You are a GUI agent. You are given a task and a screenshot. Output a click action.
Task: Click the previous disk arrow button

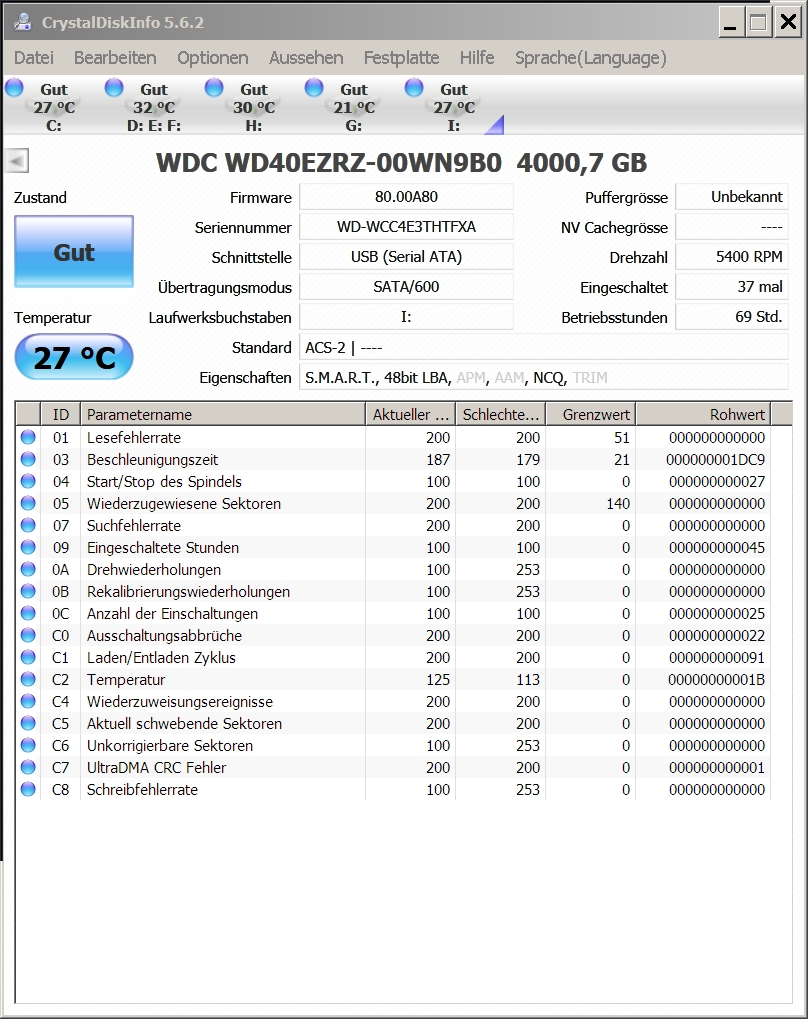[x=17, y=161]
